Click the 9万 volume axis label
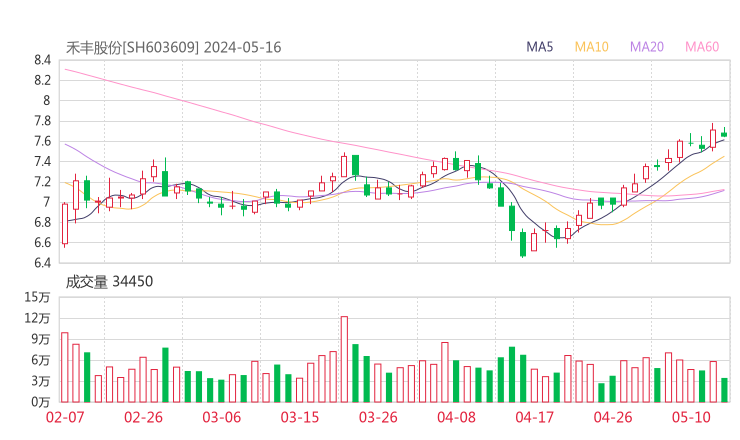Viewport: 740px width, 440px height. click(41, 339)
